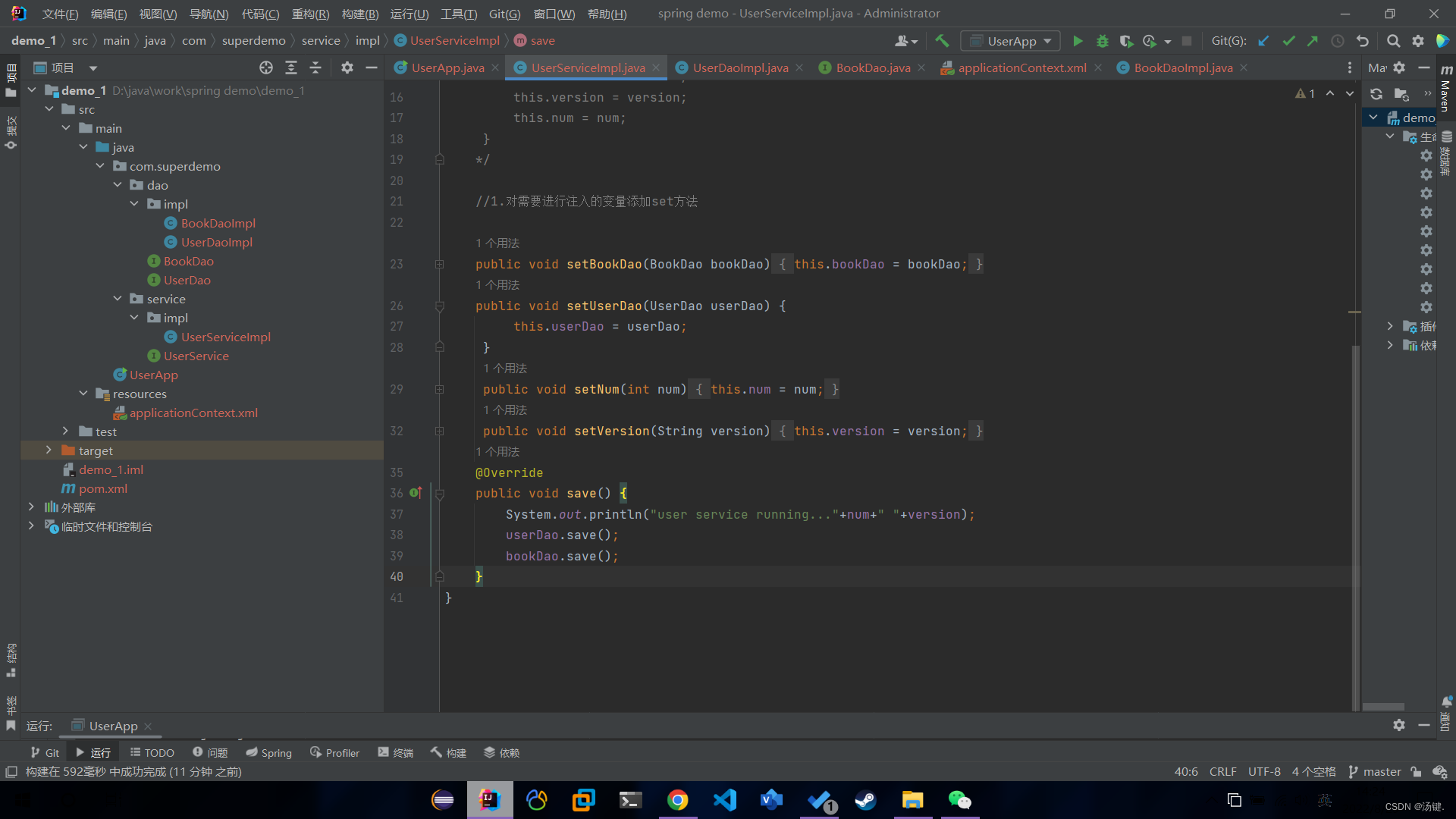Screen dimensions: 1456x819
Task: Click the Build project hammer icon
Action: coord(942,41)
